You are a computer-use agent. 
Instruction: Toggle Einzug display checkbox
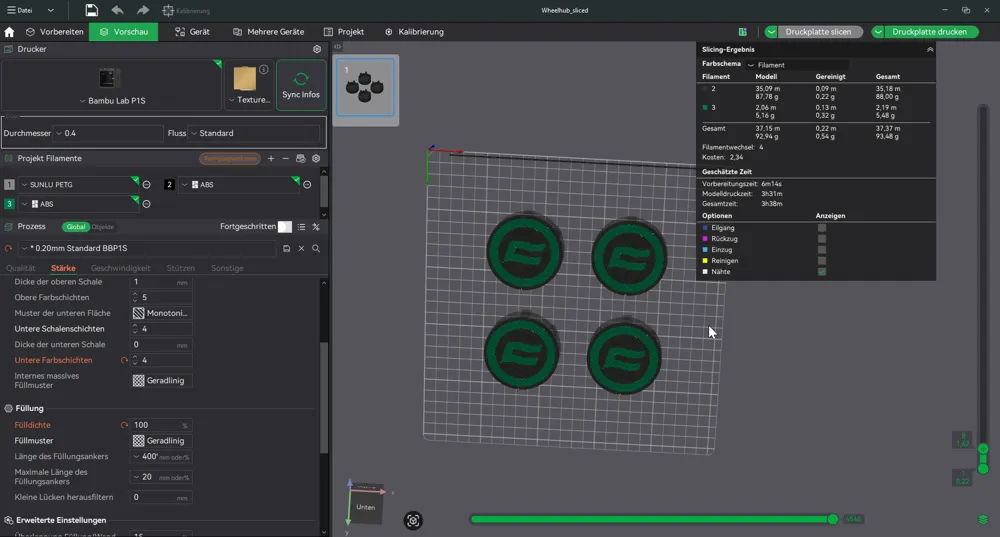click(821, 249)
